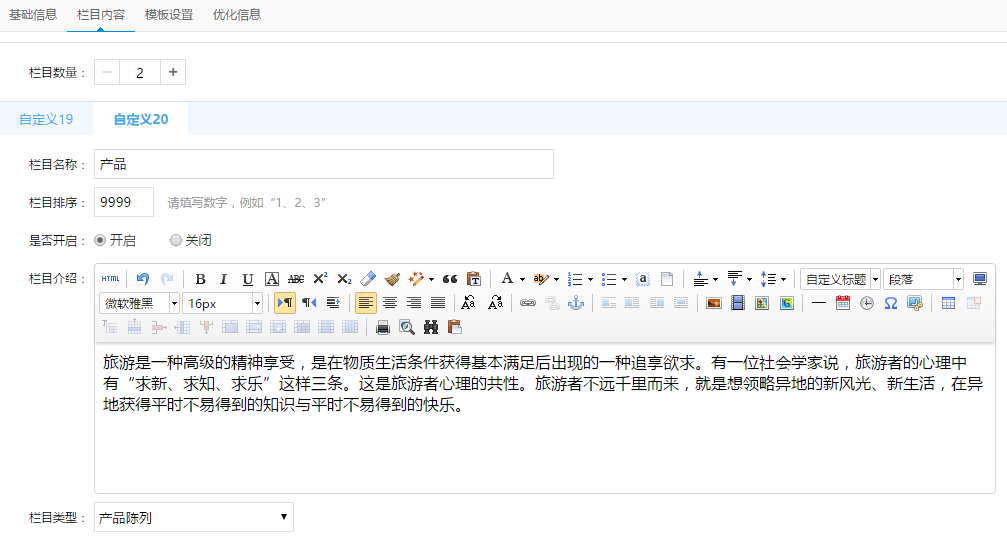Center-align the text in the editor

390,303
